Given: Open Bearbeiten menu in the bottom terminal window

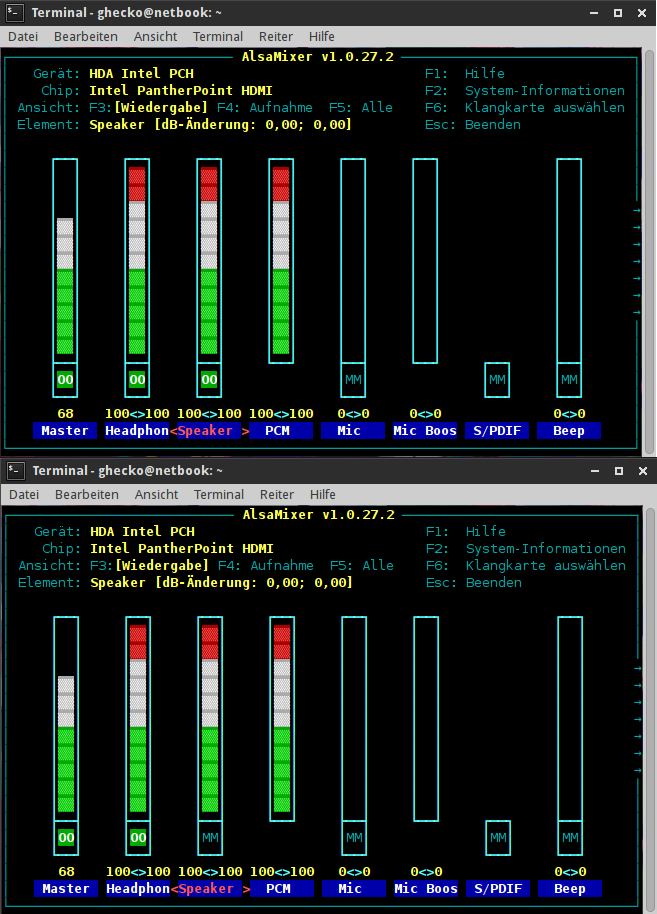Looking at the screenshot, I should tap(87, 494).
